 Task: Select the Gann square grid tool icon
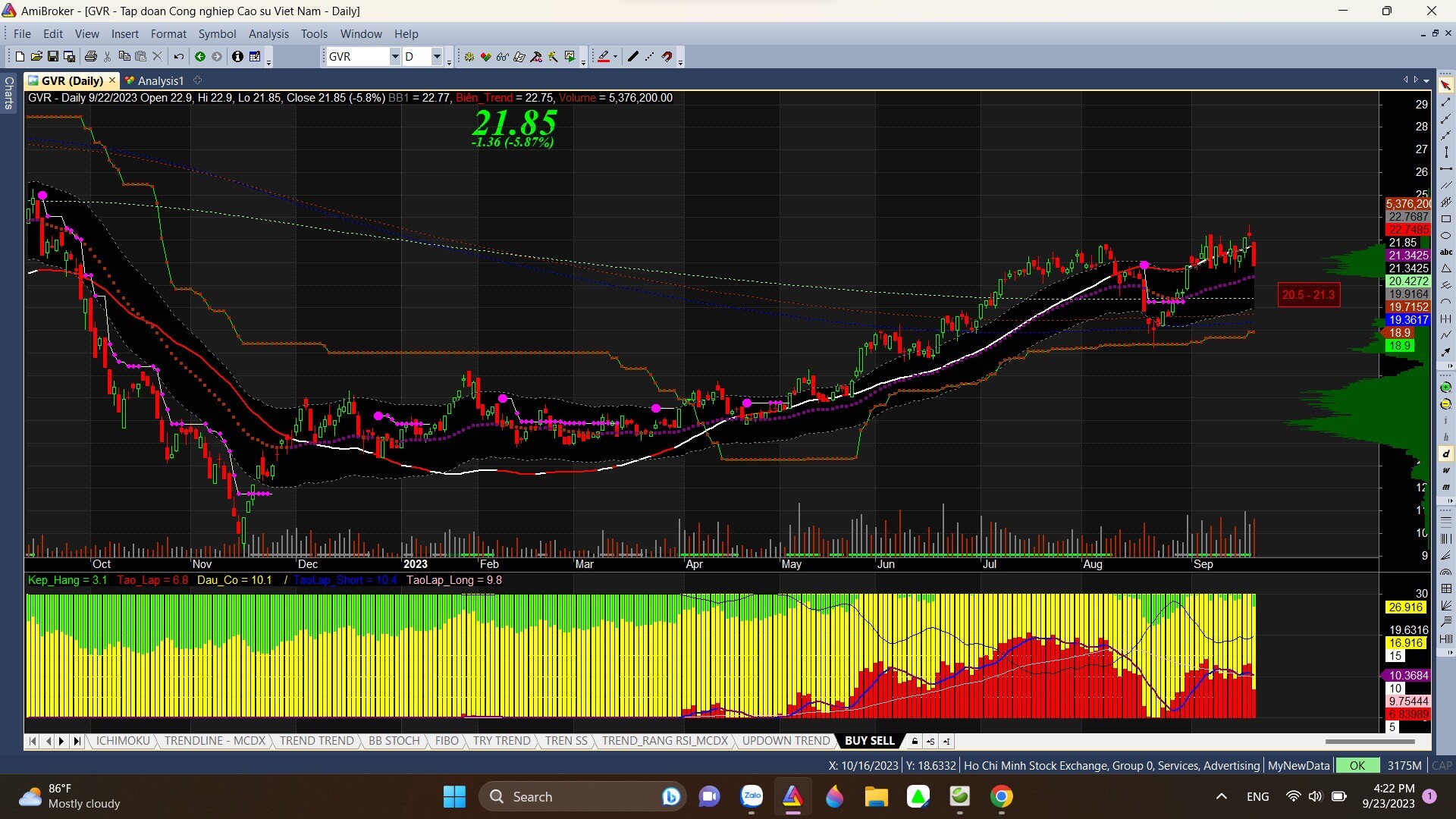pos(1446,589)
